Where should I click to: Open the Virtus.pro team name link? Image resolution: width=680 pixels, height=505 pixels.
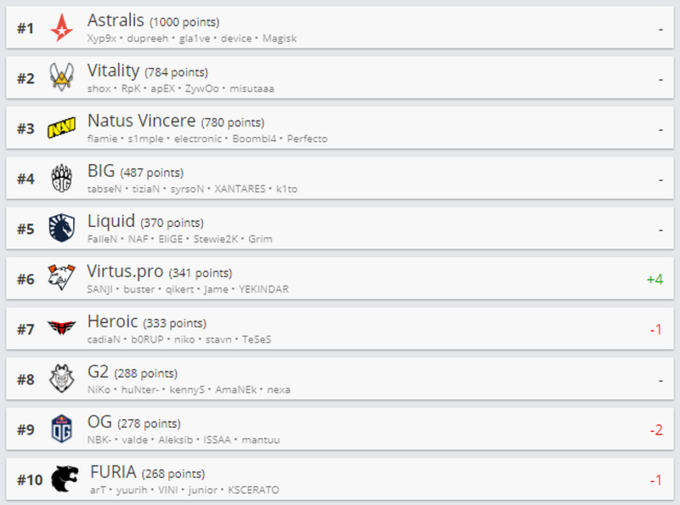[x=125, y=272]
